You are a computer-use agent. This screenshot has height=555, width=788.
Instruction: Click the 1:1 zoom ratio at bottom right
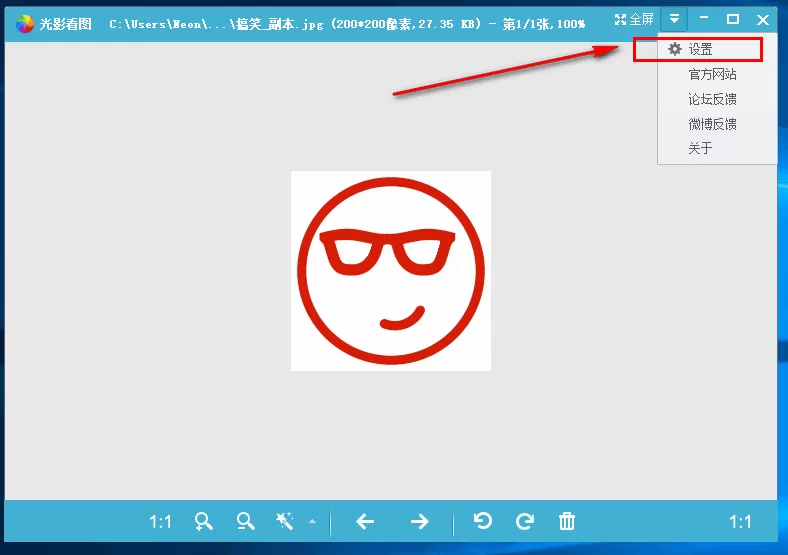(x=740, y=522)
